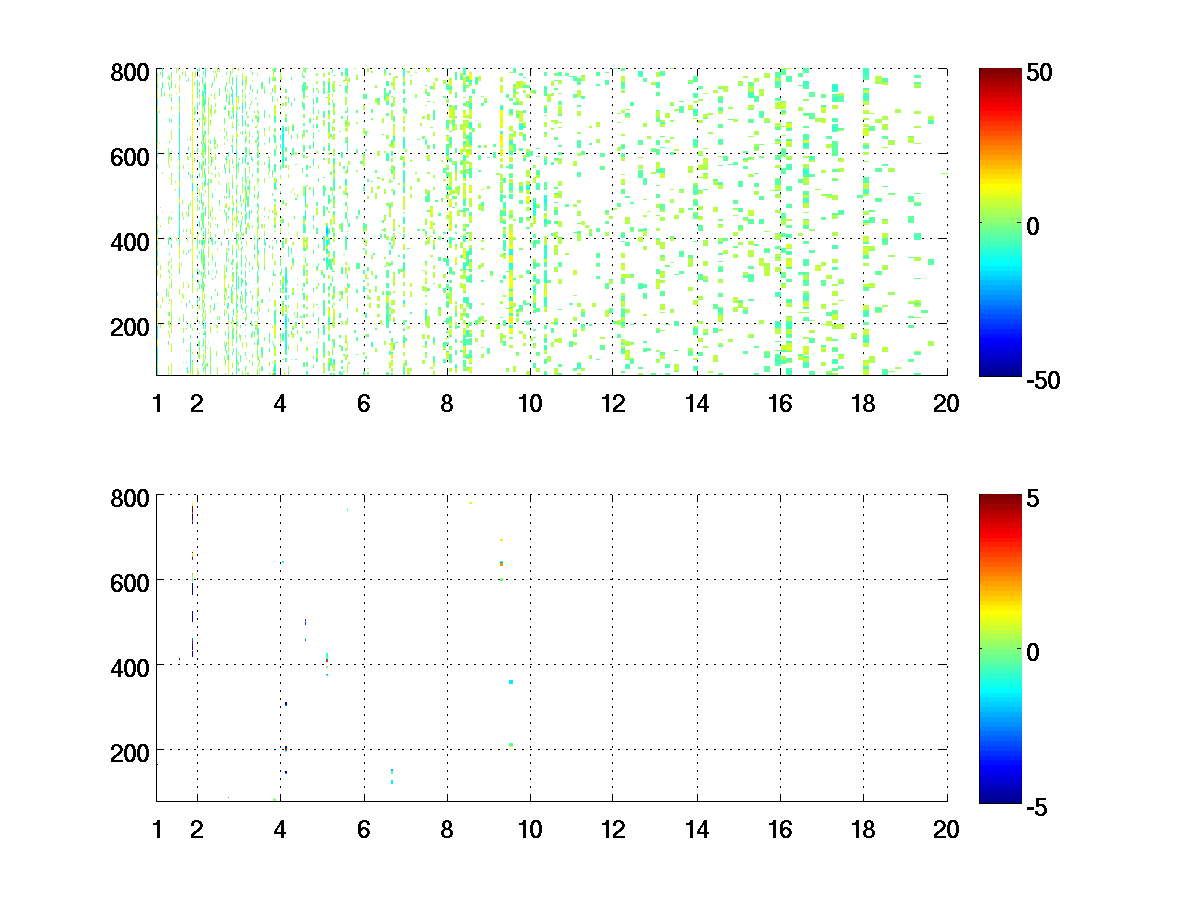The height and width of the screenshot is (900, 1200).
Task: Click y-axis tick label '600' on the bottom plot
Action: point(130,581)
